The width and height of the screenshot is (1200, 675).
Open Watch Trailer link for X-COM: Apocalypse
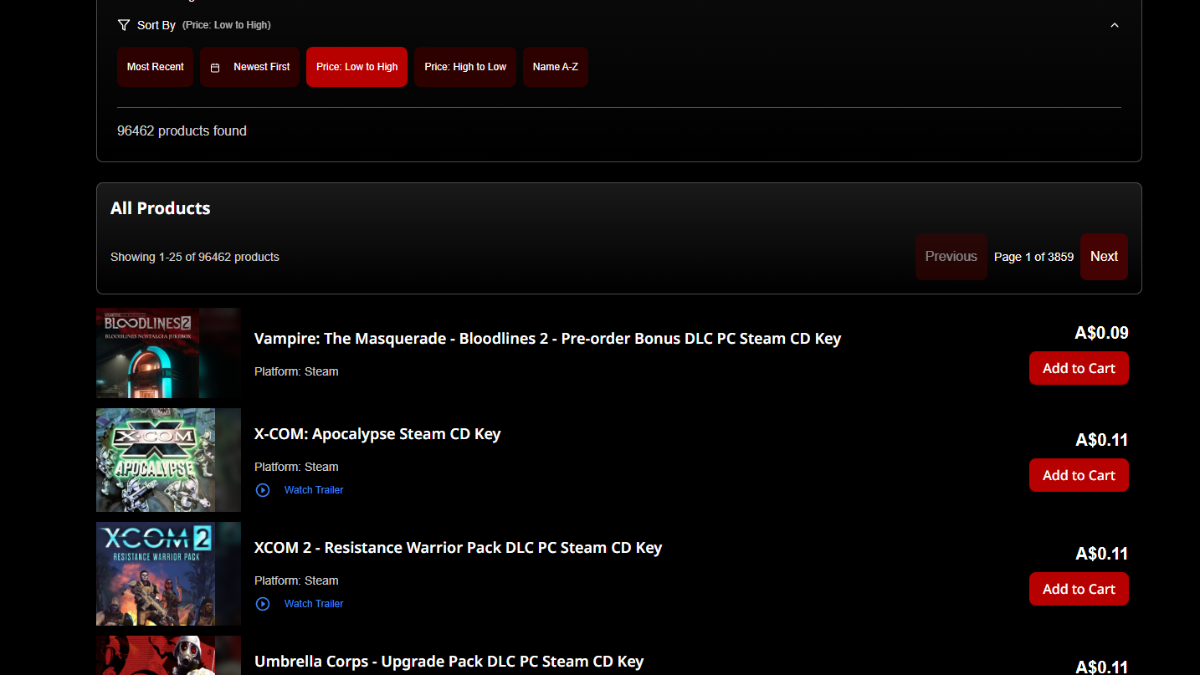point(313,490)
